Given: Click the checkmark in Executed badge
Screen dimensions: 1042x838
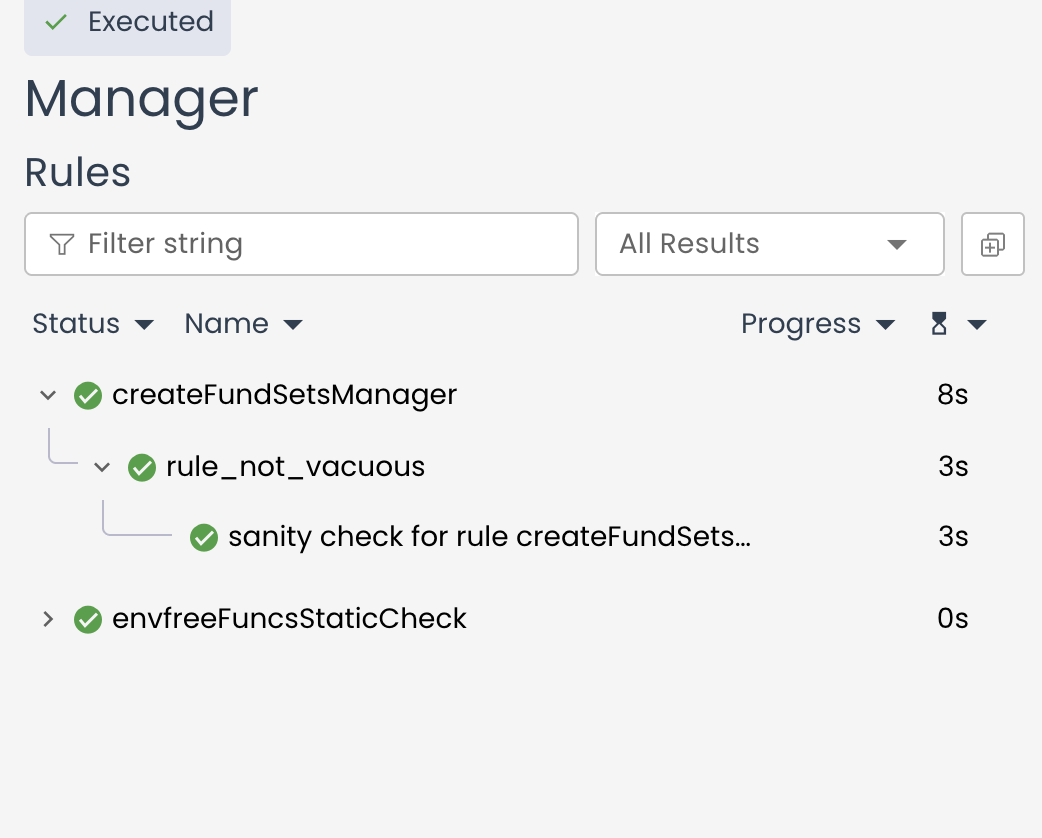Looking at the screenshot, I should click(57, 22).
